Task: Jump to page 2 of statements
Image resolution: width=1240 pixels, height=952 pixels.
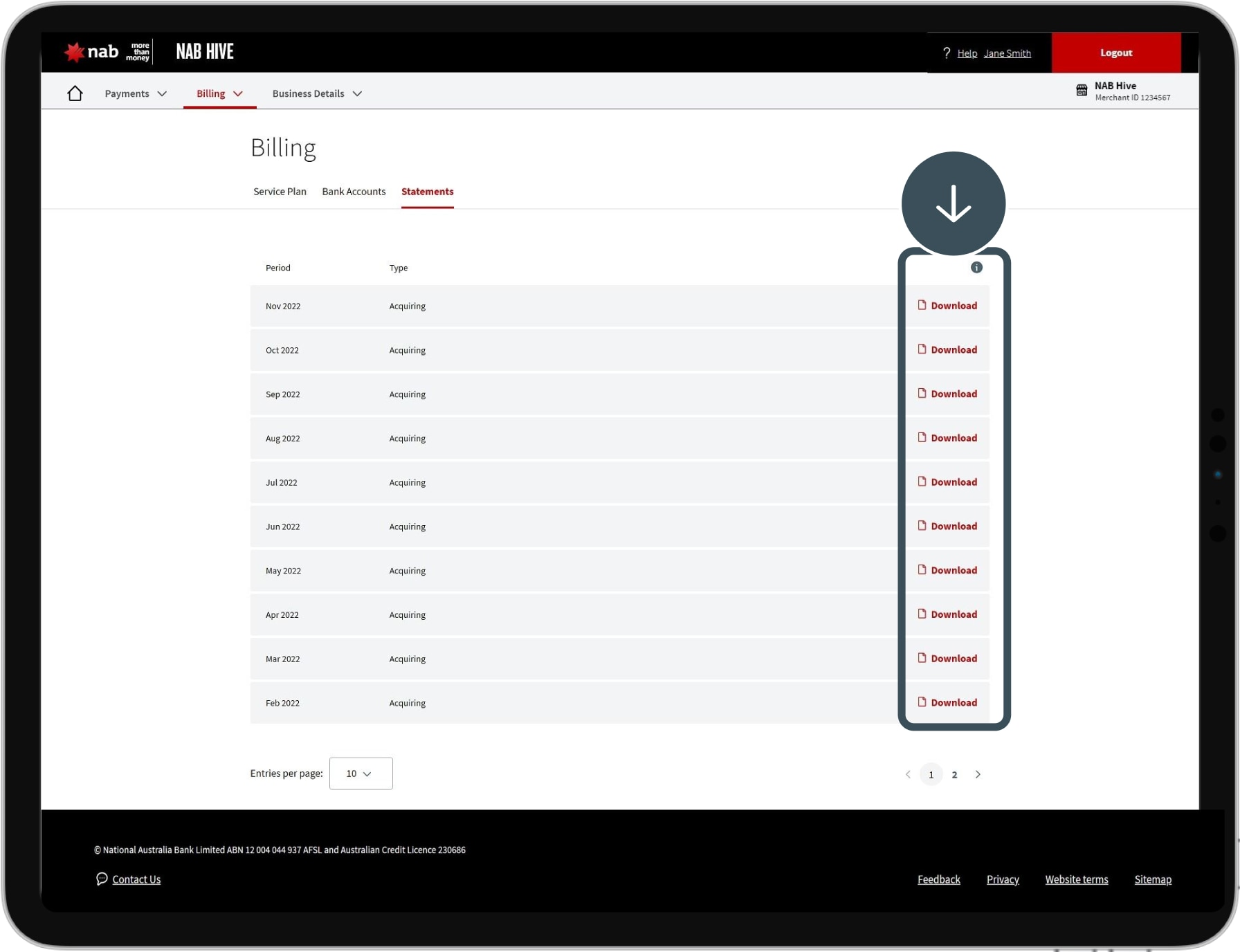Action: coord(954,774)
